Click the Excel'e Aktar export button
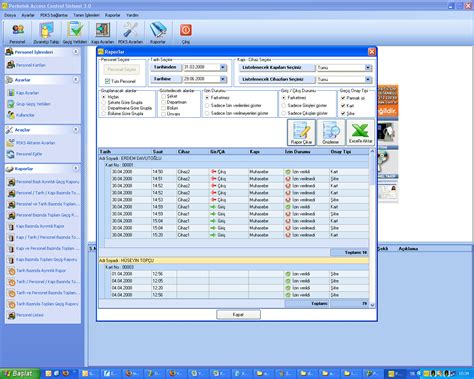Viewport: 474px width, 379px height. click(360, 133)
